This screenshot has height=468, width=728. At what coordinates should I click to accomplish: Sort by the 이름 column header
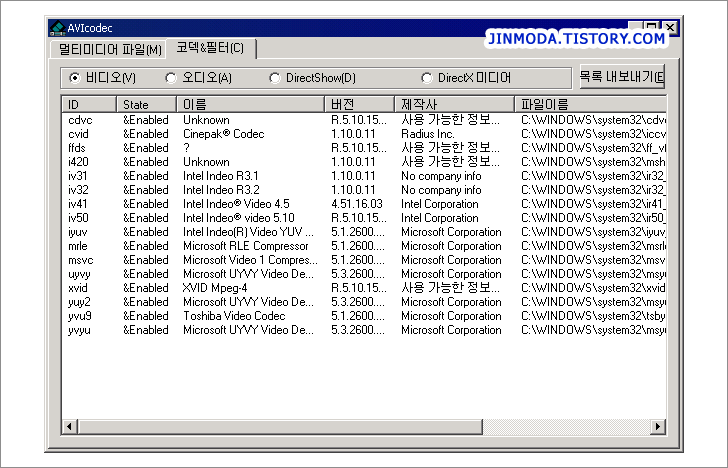click(x=250, y=104)
